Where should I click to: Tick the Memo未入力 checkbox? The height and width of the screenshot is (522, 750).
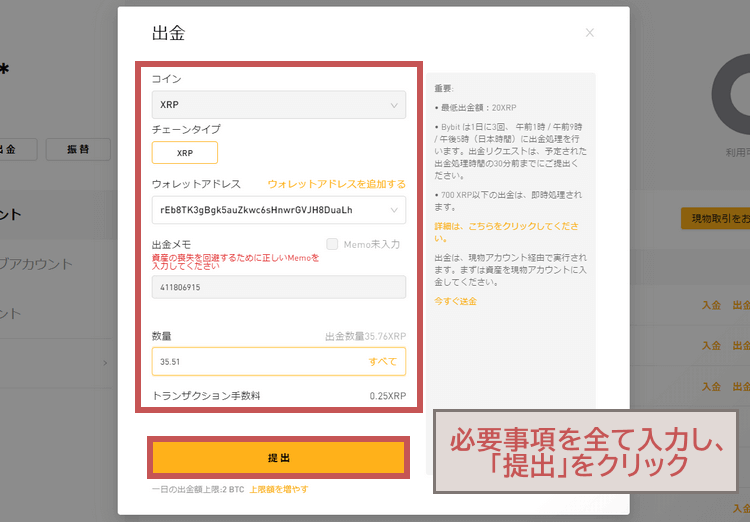tap(332, 244)
